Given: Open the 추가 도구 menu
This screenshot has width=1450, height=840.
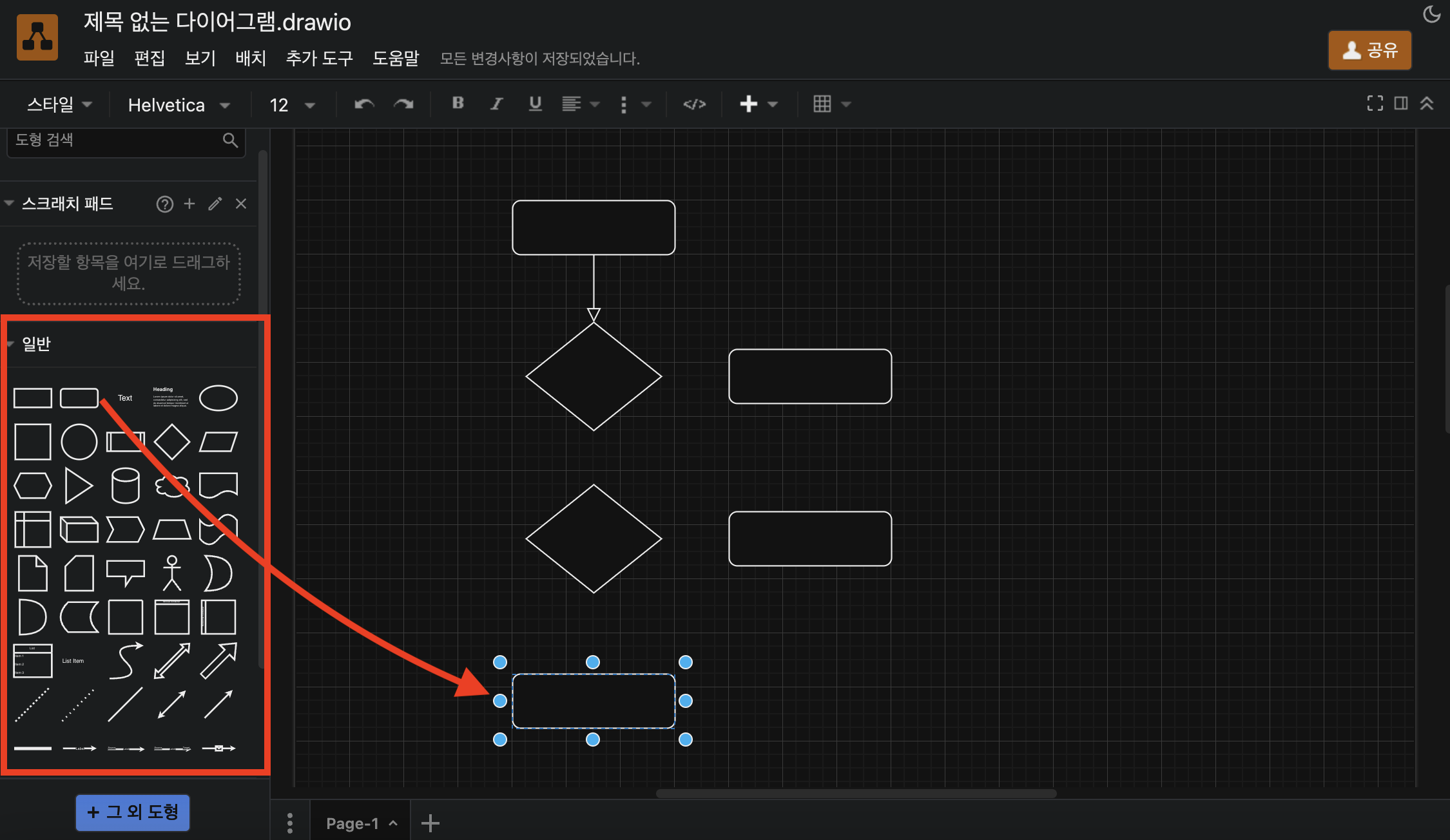Looking at the screenshot, I should pos(319,58).
